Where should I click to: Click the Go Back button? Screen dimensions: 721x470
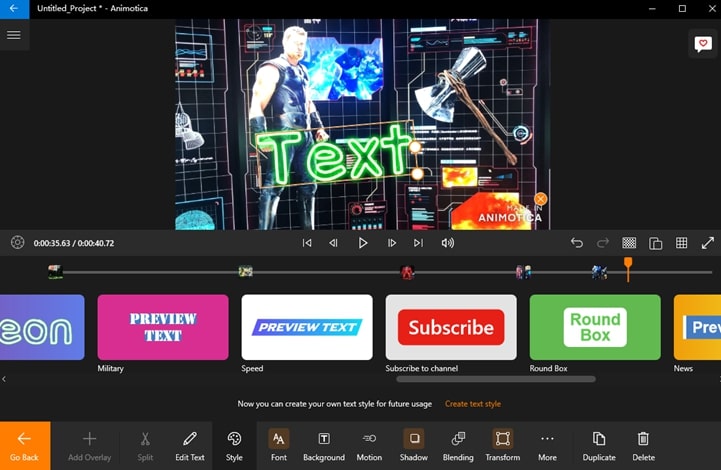click(25, 446)
